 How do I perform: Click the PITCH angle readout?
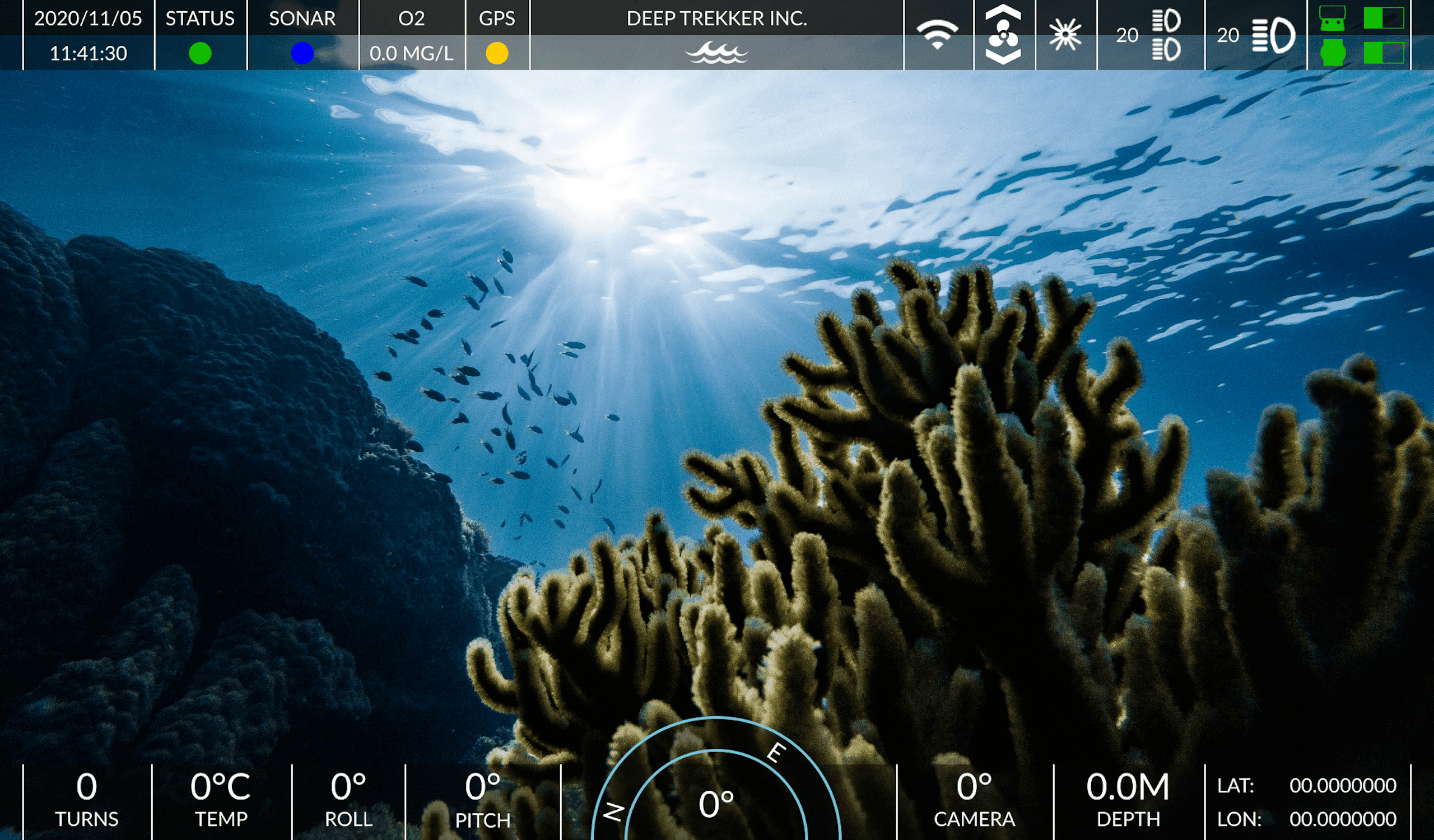pos(482,800)
